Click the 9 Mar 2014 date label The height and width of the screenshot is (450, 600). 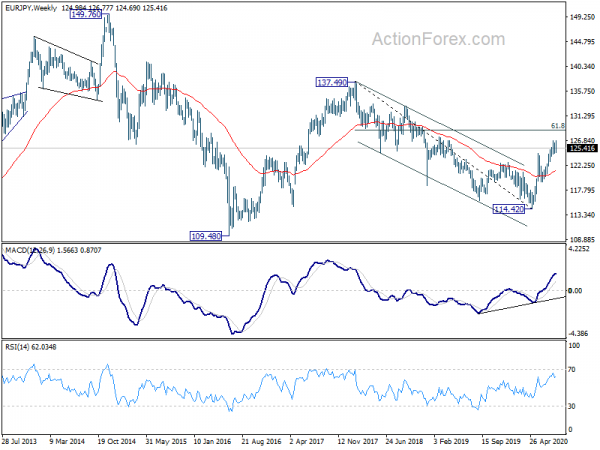68,441
